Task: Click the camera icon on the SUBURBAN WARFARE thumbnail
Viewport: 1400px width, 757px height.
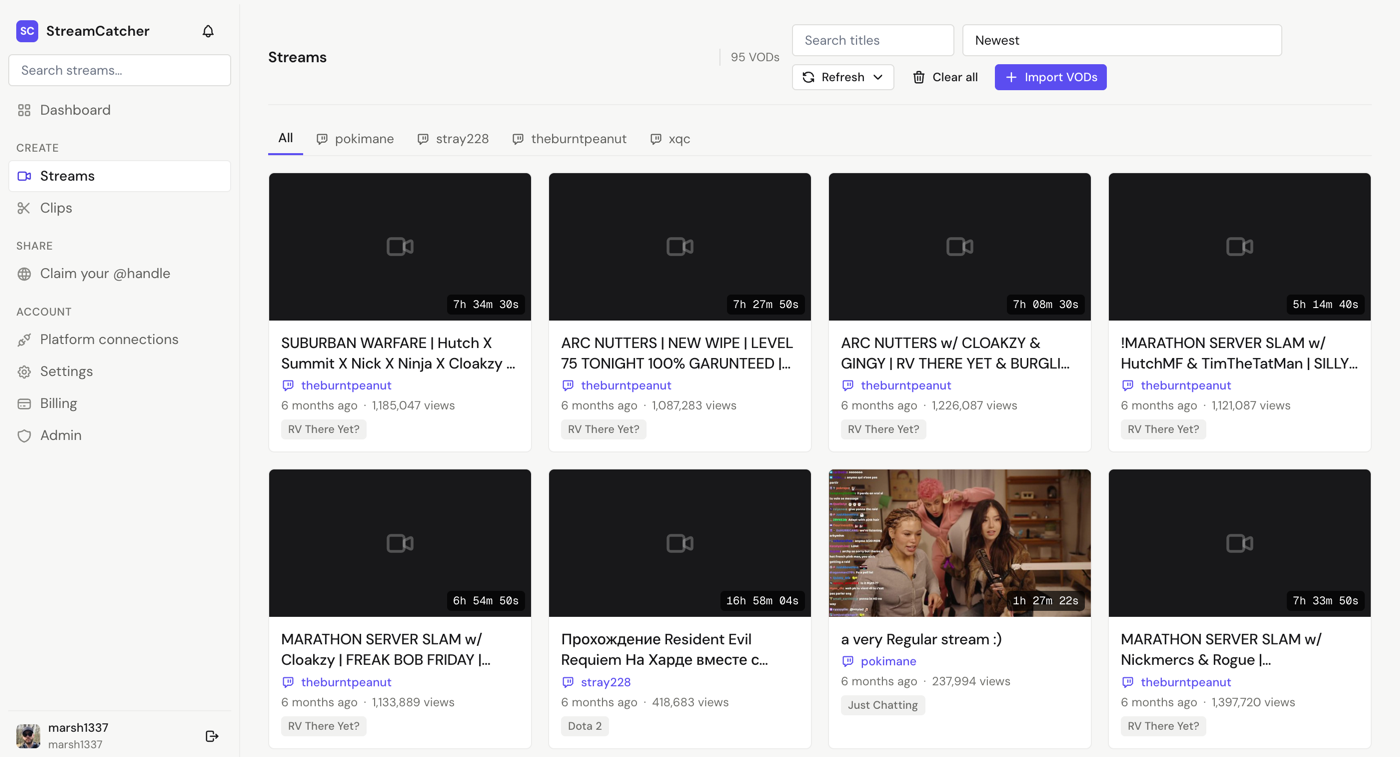Action: [400, 246]
